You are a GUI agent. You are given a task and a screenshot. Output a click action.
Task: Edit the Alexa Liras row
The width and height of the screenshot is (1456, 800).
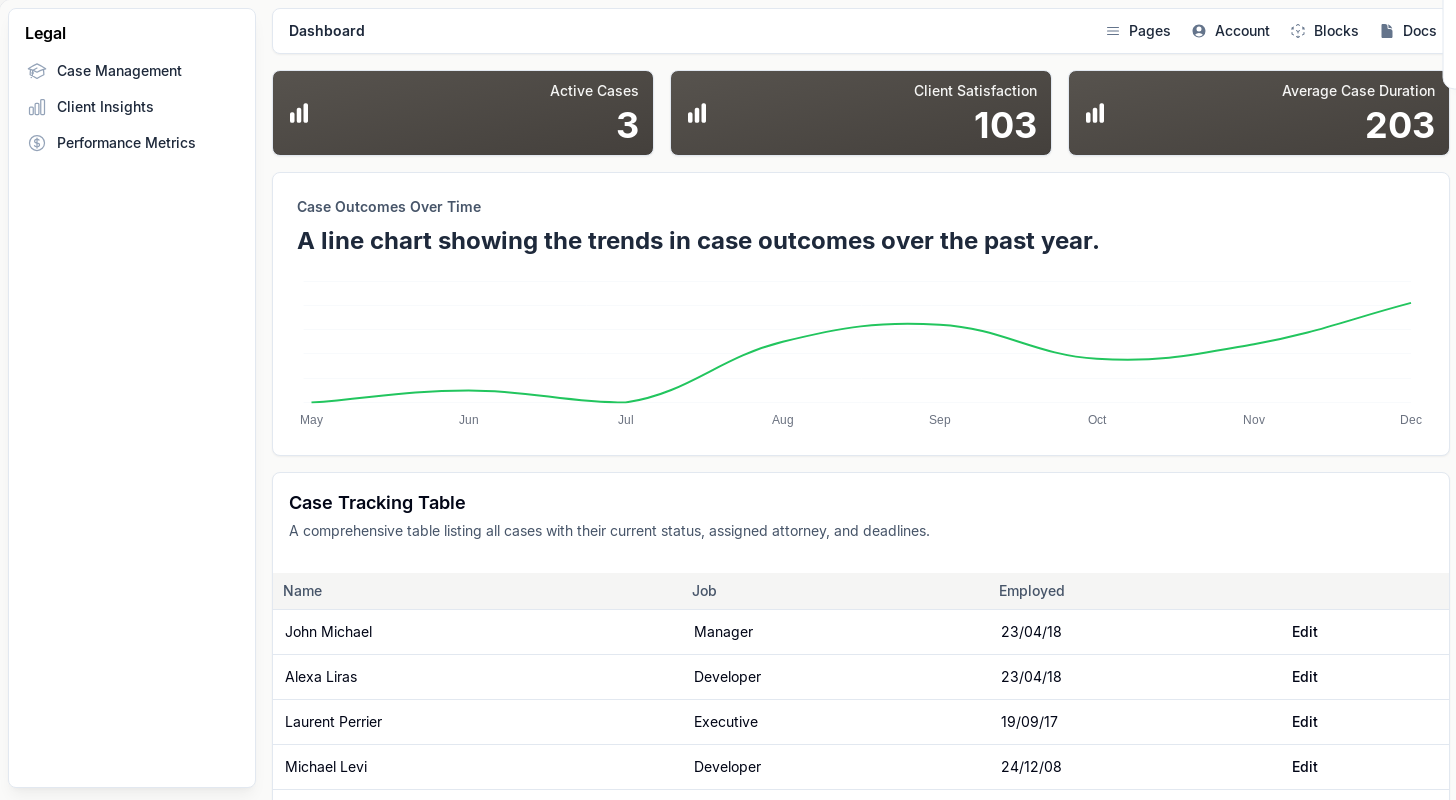pyautogui.click(x=1304, y=677)
